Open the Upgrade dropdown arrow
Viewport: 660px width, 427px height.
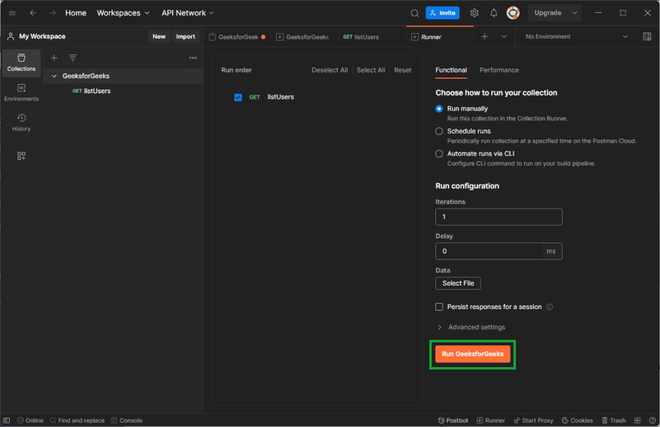click(575, 13)
